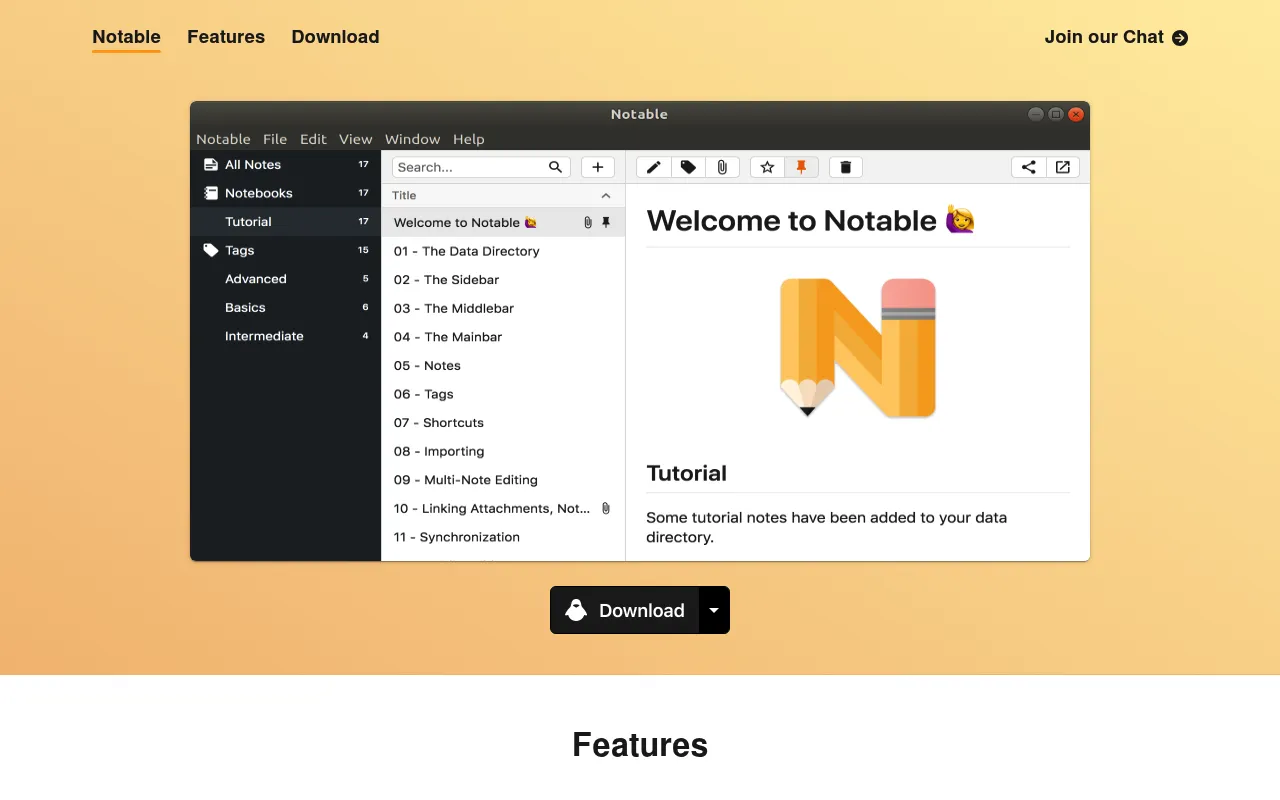Viewport: 1280px width, 800px height.
Task: Open the tags editor icon in toolbar
Action: point(688,167)
